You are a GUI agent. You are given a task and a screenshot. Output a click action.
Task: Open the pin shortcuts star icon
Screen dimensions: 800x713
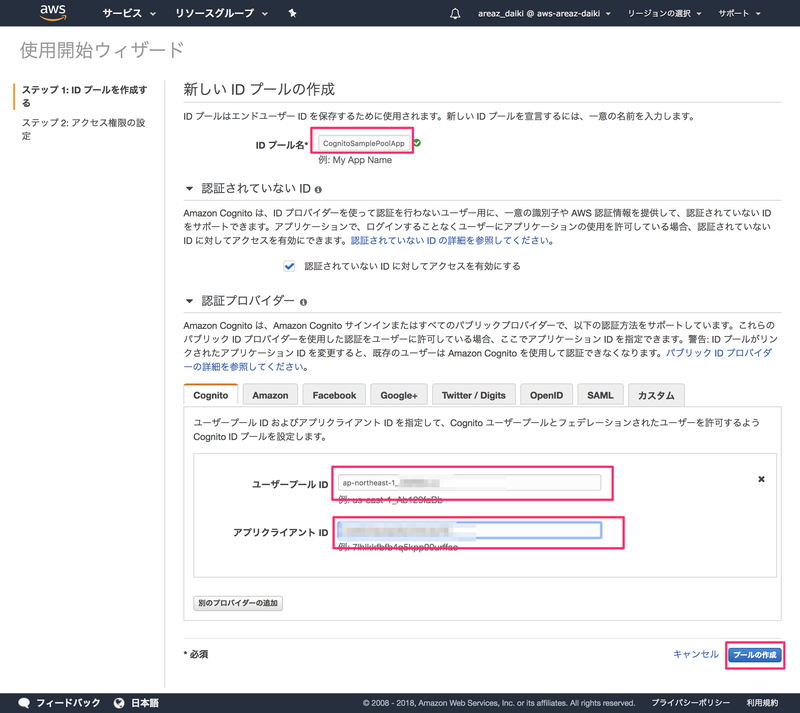(292, 13)
